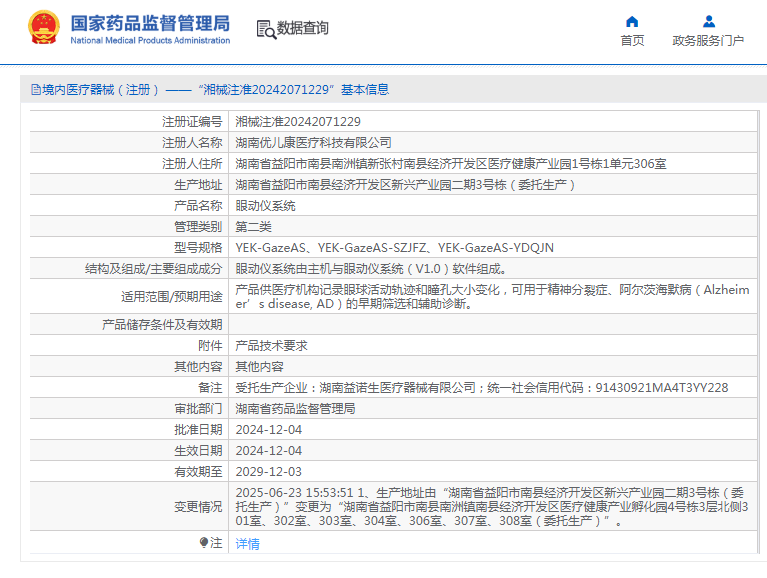Click the 管理类别 label

pos(198,227)
